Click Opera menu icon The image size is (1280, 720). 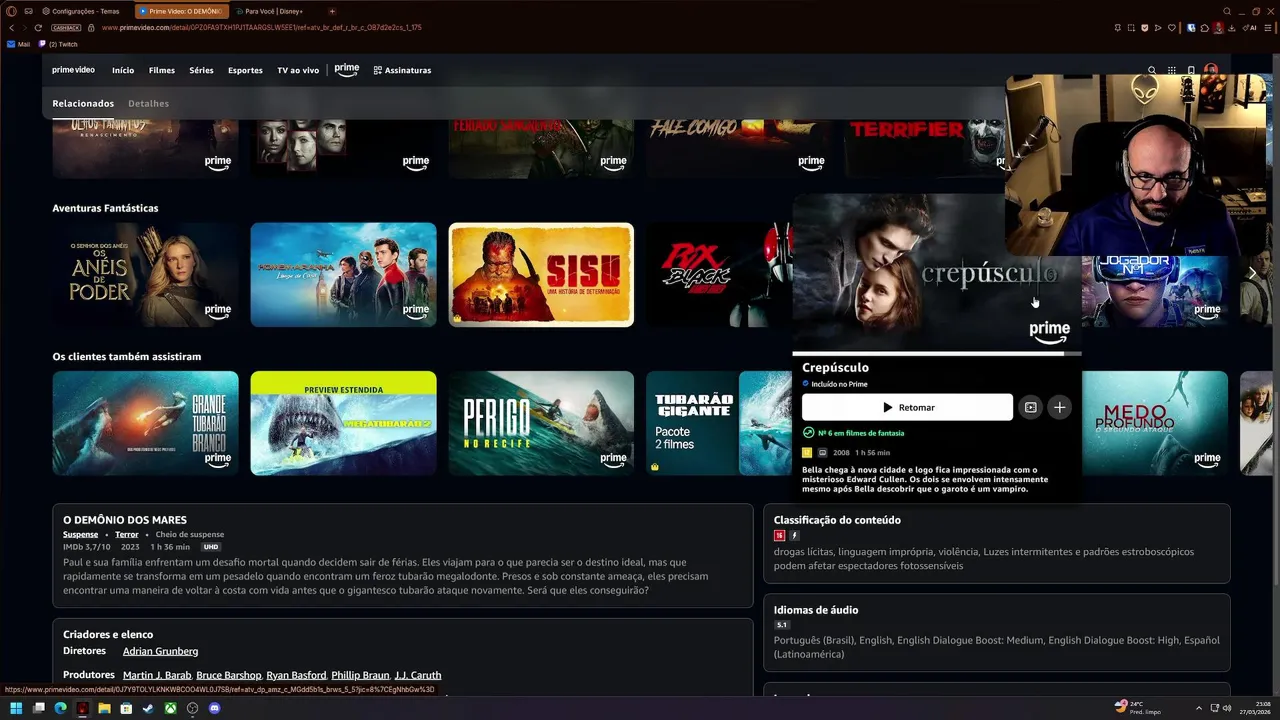point(11,11)
